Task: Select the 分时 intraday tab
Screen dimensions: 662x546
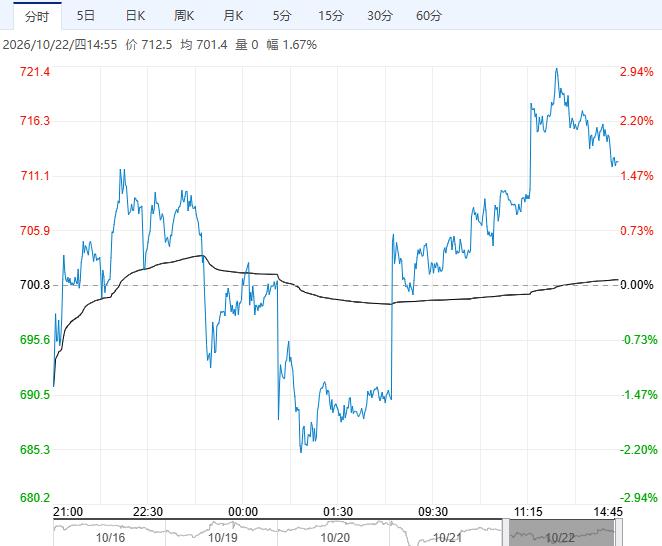Action: pyautogui.click(x=37, y=16)
